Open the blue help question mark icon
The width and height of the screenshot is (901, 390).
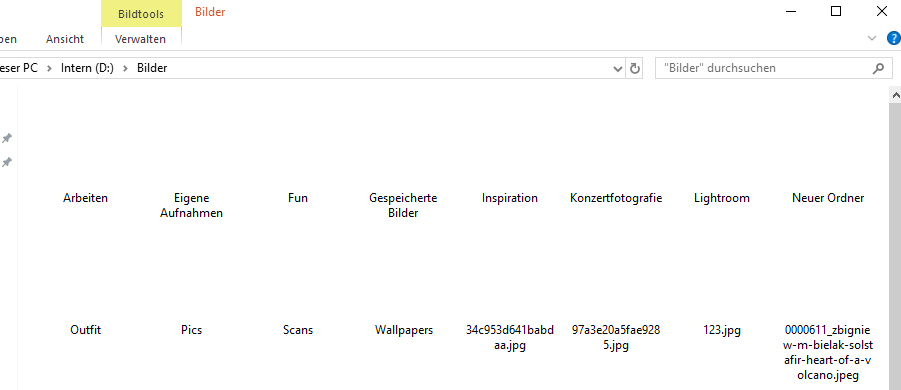[x=894, y=38]
